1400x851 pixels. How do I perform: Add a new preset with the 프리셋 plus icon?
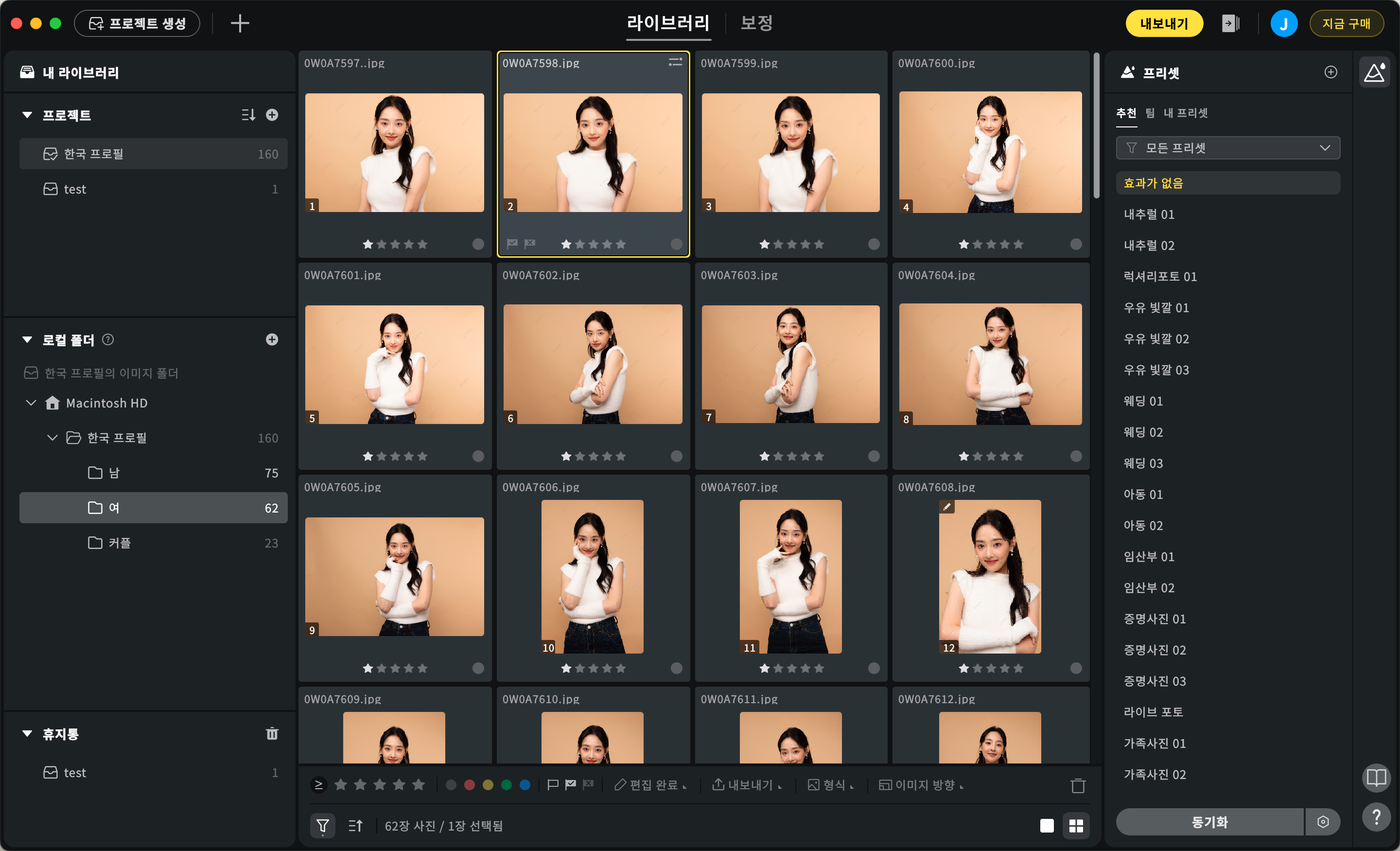tap(1330, 72)
